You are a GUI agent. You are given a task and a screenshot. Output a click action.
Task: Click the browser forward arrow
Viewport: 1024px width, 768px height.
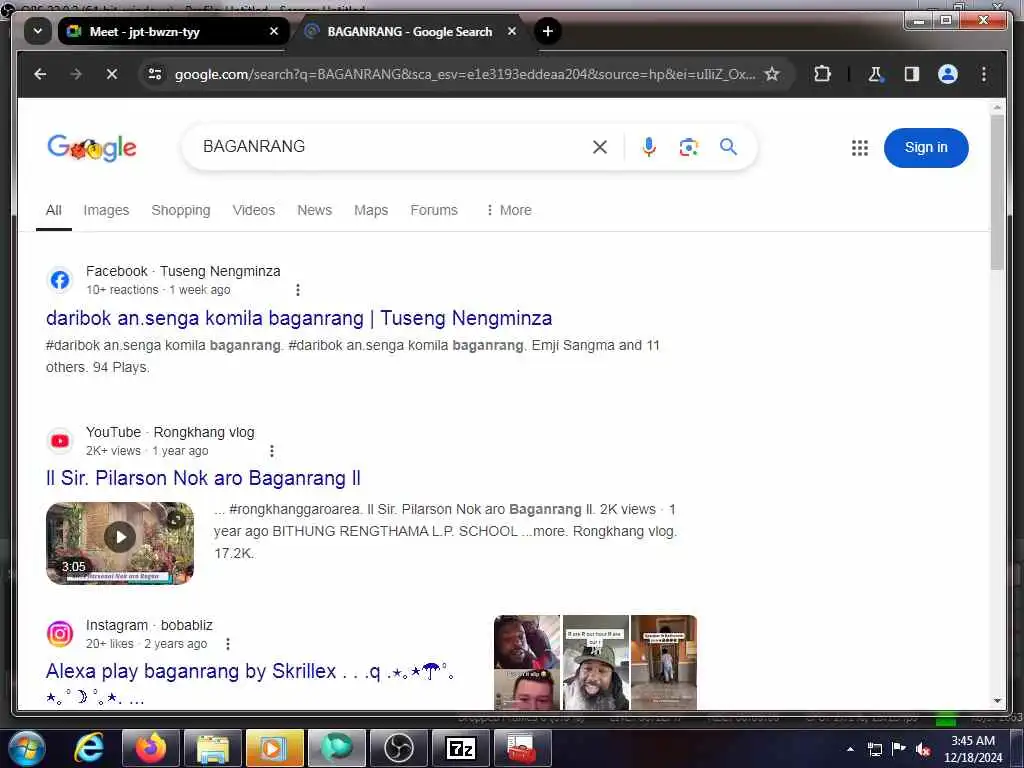(x=76, y=74)
